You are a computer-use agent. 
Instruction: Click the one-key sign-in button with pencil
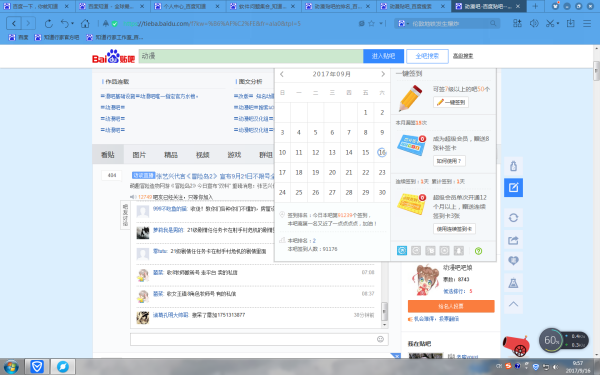(x=451, y=102)
